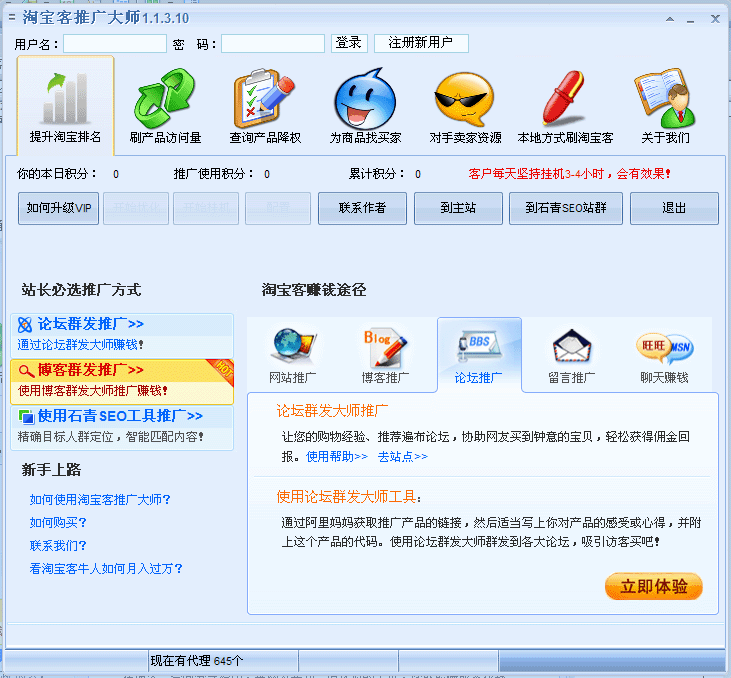This screenshot has height=678, width=731.
Task: Click the 注册新用户 button
Action: pyautogui.click(x=421, y=43)
